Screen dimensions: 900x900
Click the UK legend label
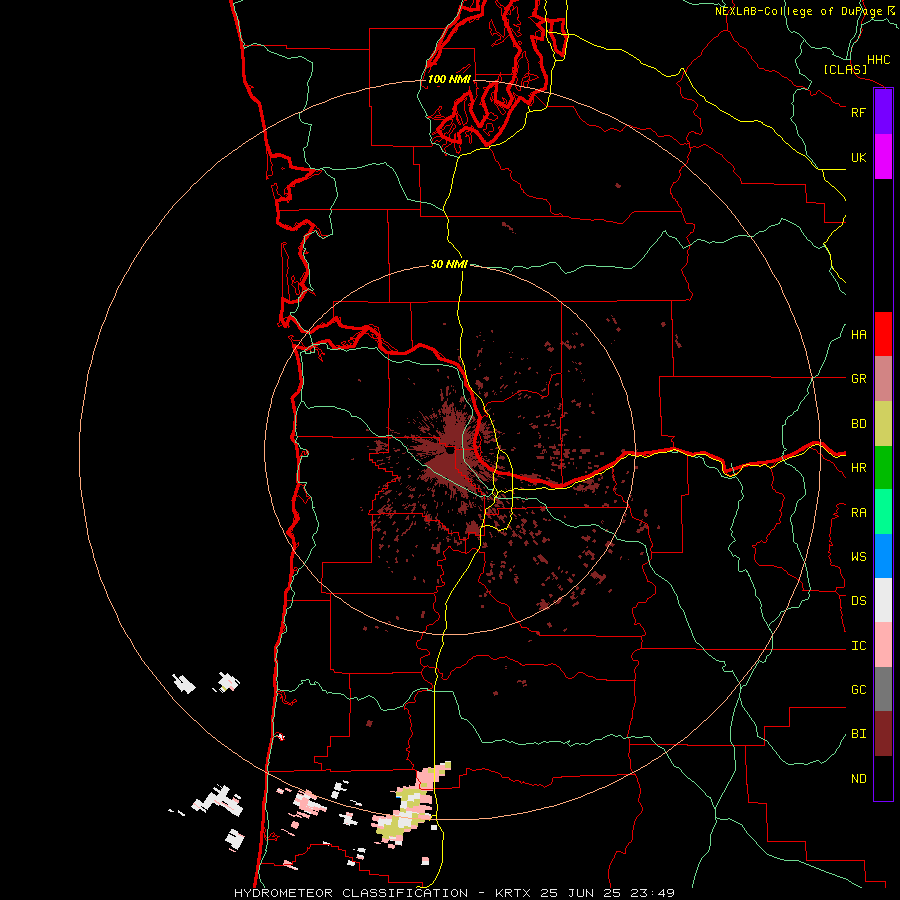858,157
